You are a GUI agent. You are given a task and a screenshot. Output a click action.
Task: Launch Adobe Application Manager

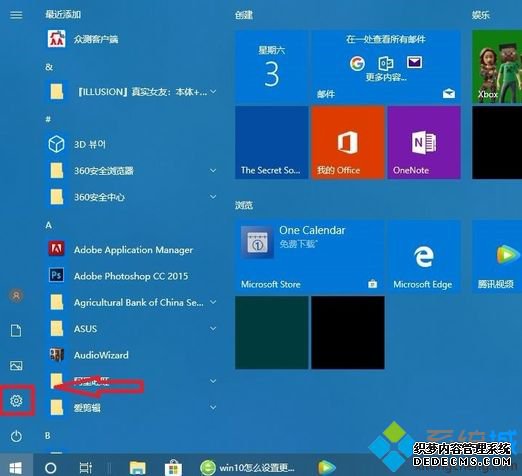click(131, 250)
